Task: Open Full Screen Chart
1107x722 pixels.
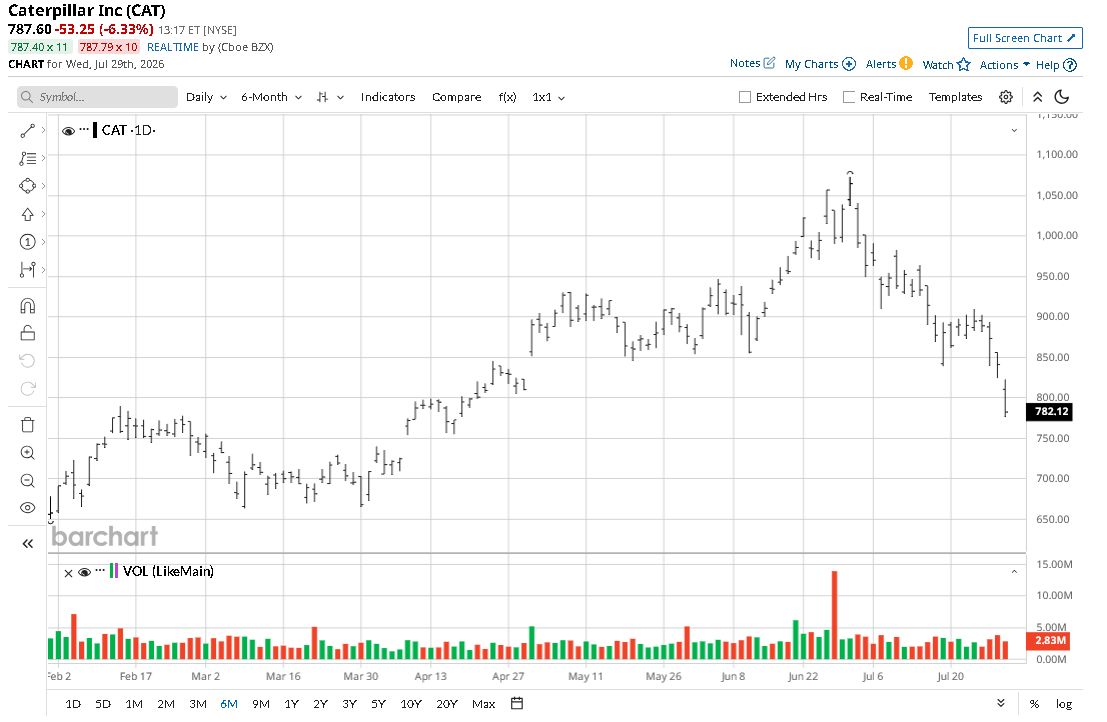Action: [x=1024, y=38]
